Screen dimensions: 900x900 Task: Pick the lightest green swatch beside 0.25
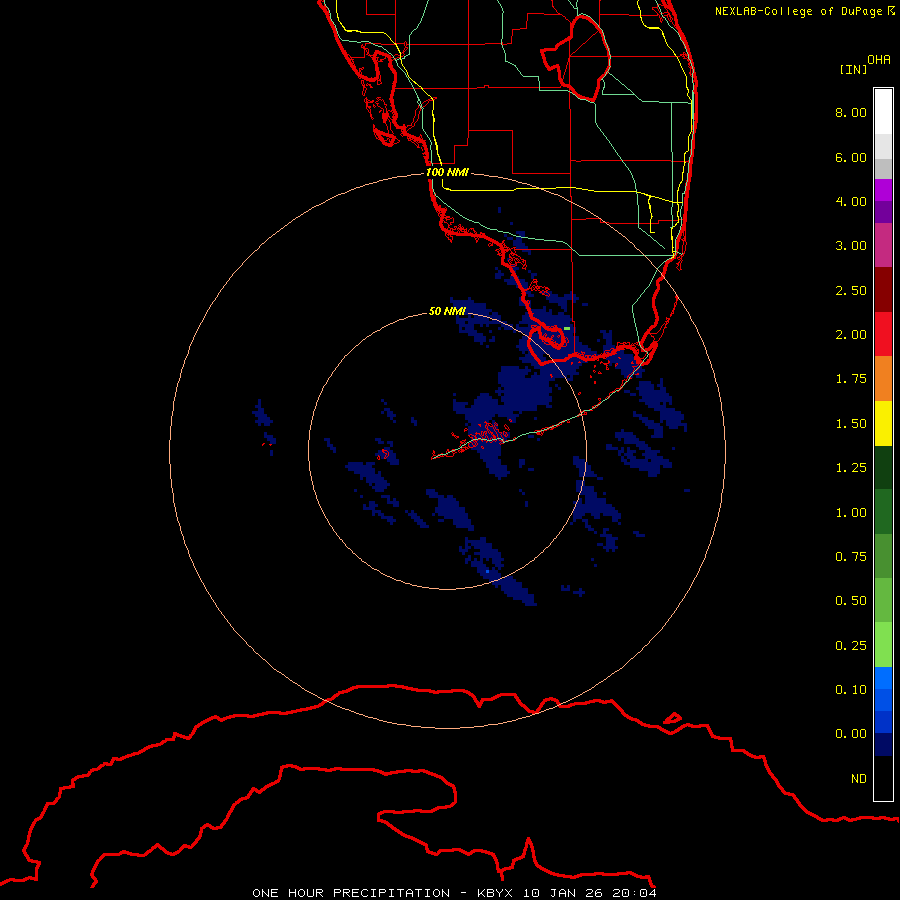883,645
